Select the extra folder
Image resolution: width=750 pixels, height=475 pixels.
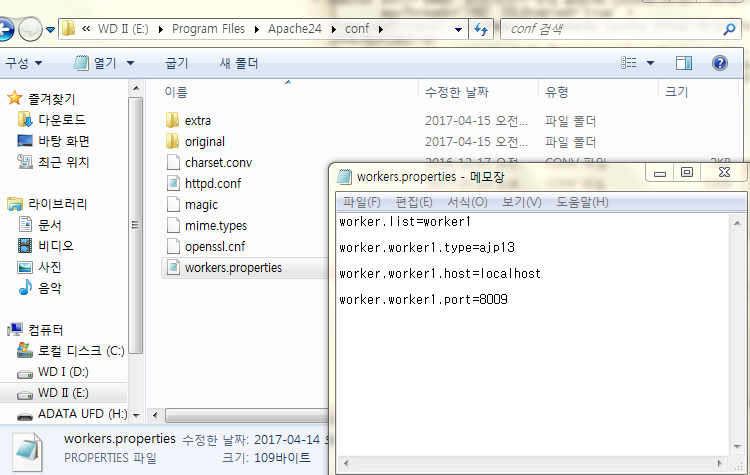click(198, 121)
